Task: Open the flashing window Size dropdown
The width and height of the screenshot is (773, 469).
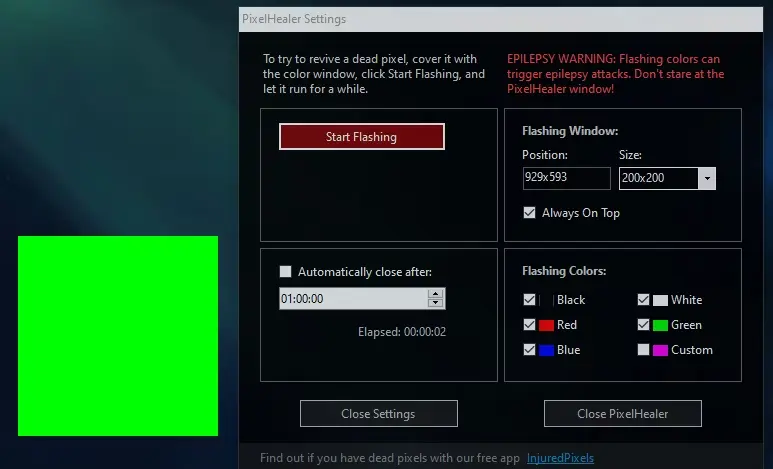Action: pos(707,179)
